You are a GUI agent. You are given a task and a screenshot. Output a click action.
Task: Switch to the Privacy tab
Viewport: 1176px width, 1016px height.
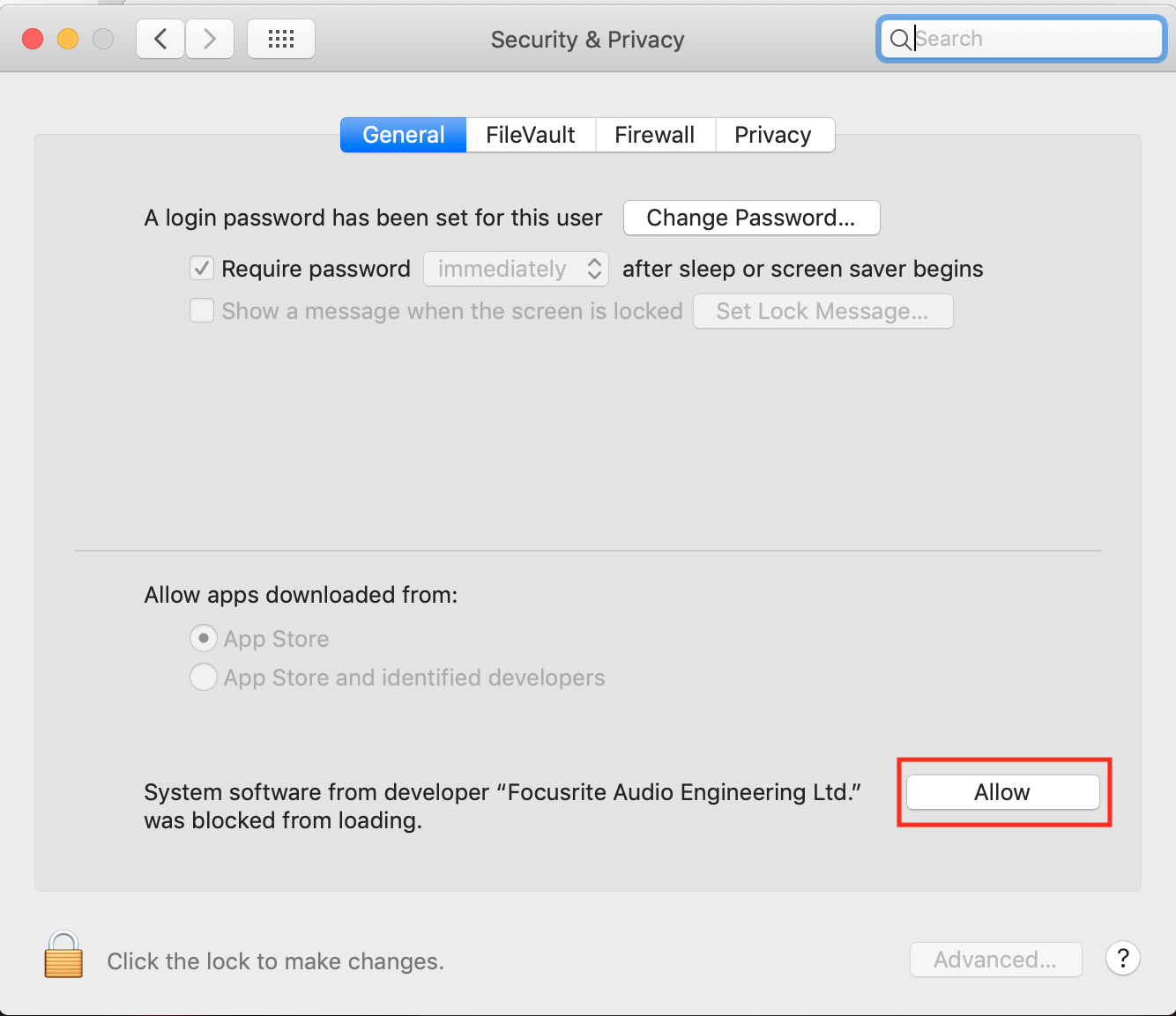[x=774, y=135]
